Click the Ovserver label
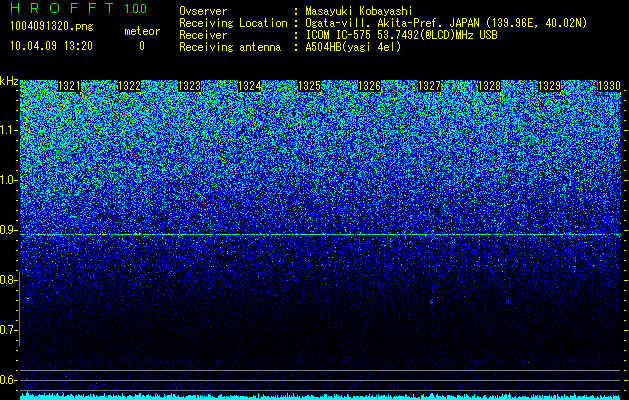Screen dimensions: 629x400 tap(203, 11)
